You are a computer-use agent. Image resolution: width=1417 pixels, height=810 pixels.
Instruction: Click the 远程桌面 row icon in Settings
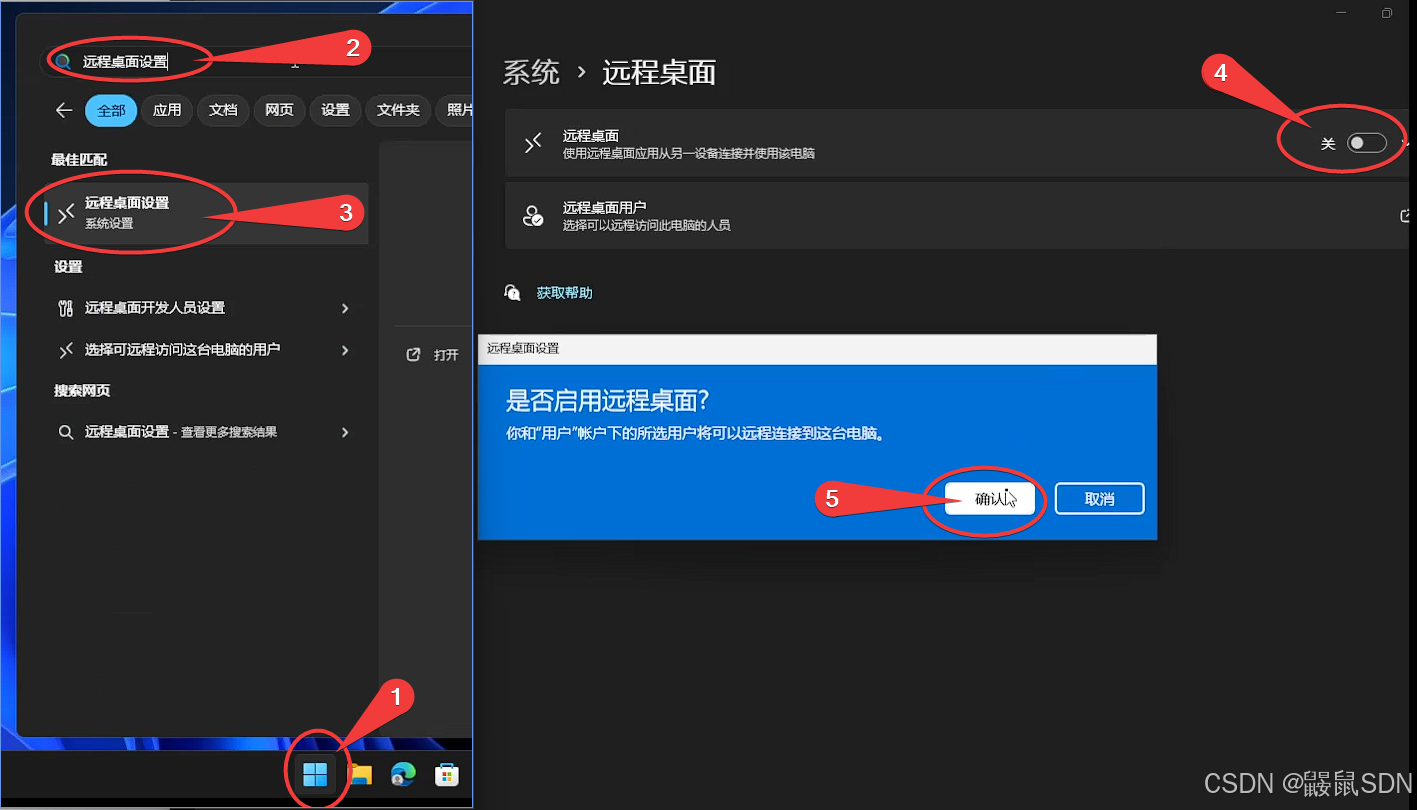pyautogui.click(x=534, y=144)
